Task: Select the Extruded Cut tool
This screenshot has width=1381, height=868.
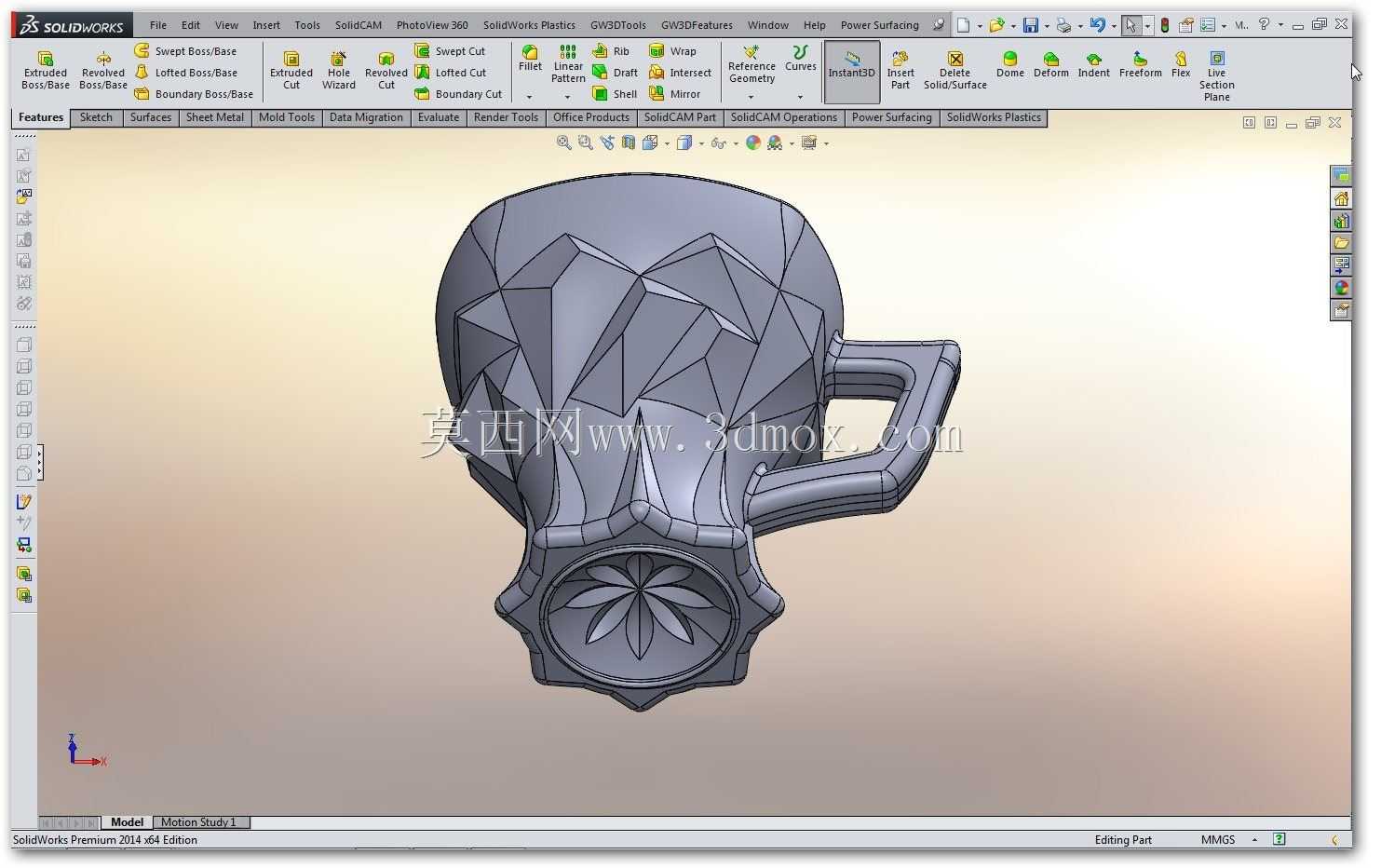Action: pyautogui.click(x=291, y=70)
